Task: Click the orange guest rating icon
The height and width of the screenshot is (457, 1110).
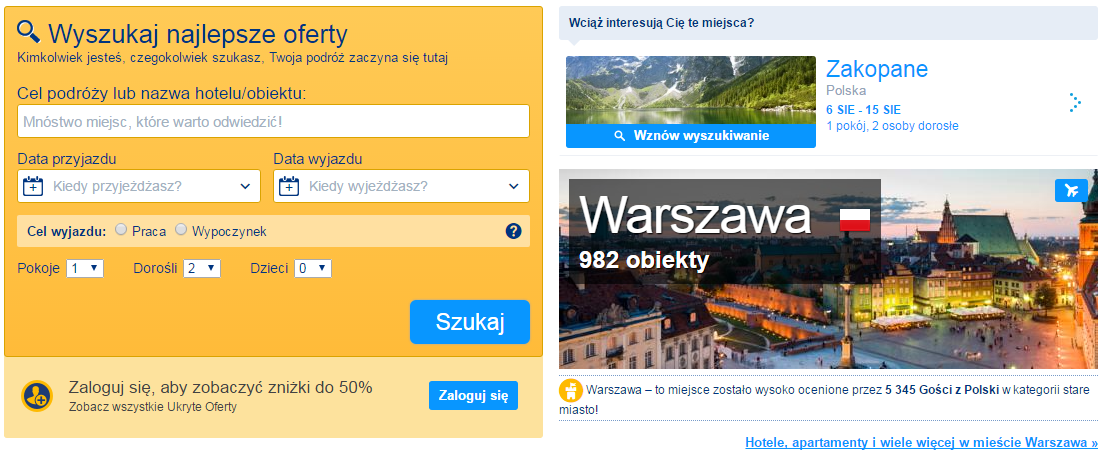Action: point(571,390)
